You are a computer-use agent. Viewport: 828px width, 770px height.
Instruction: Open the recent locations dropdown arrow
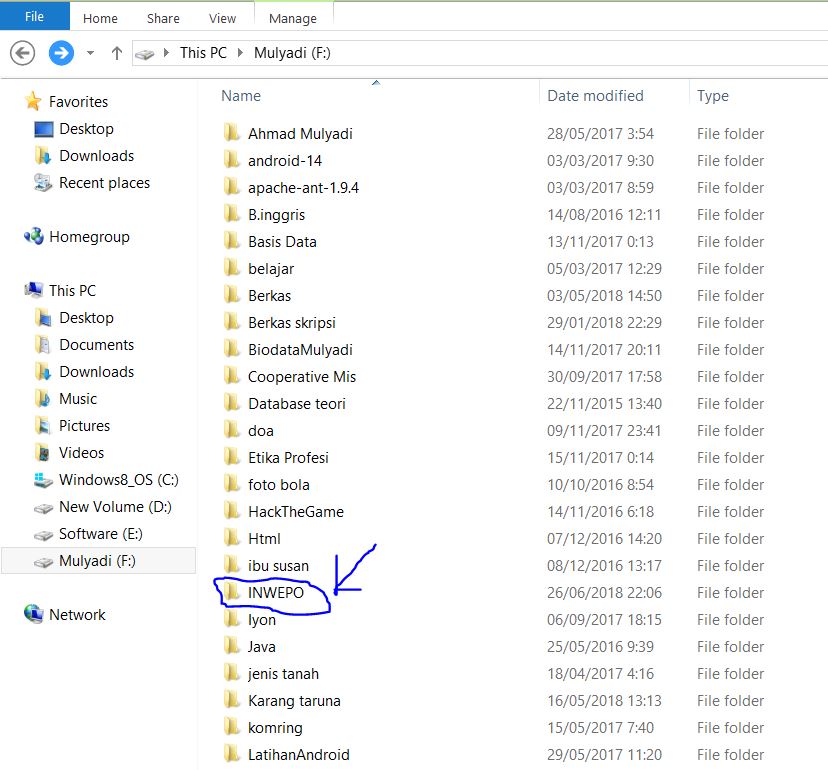90,53
